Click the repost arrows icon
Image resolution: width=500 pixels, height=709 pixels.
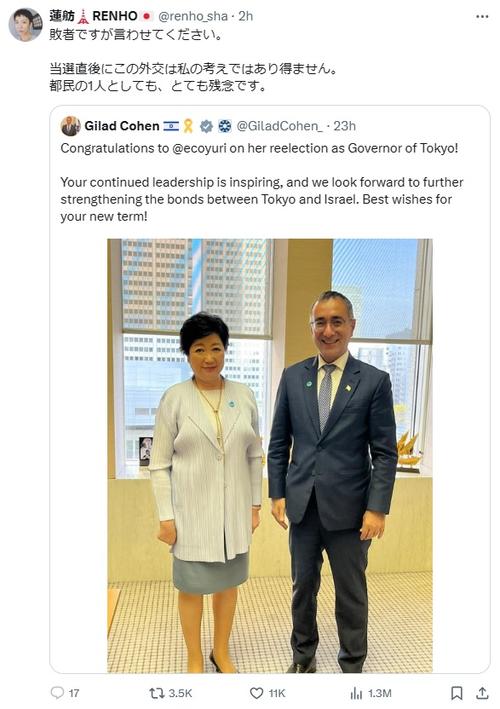click(x=156, y=693)
